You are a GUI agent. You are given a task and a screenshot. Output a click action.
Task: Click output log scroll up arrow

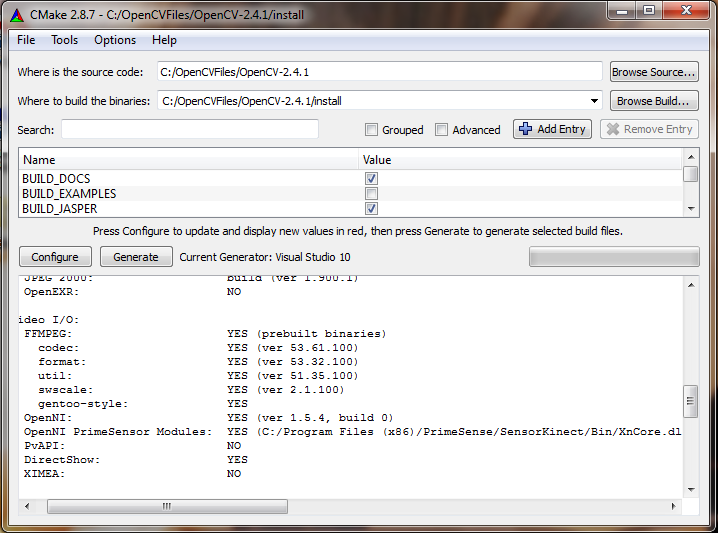point(691,285)
